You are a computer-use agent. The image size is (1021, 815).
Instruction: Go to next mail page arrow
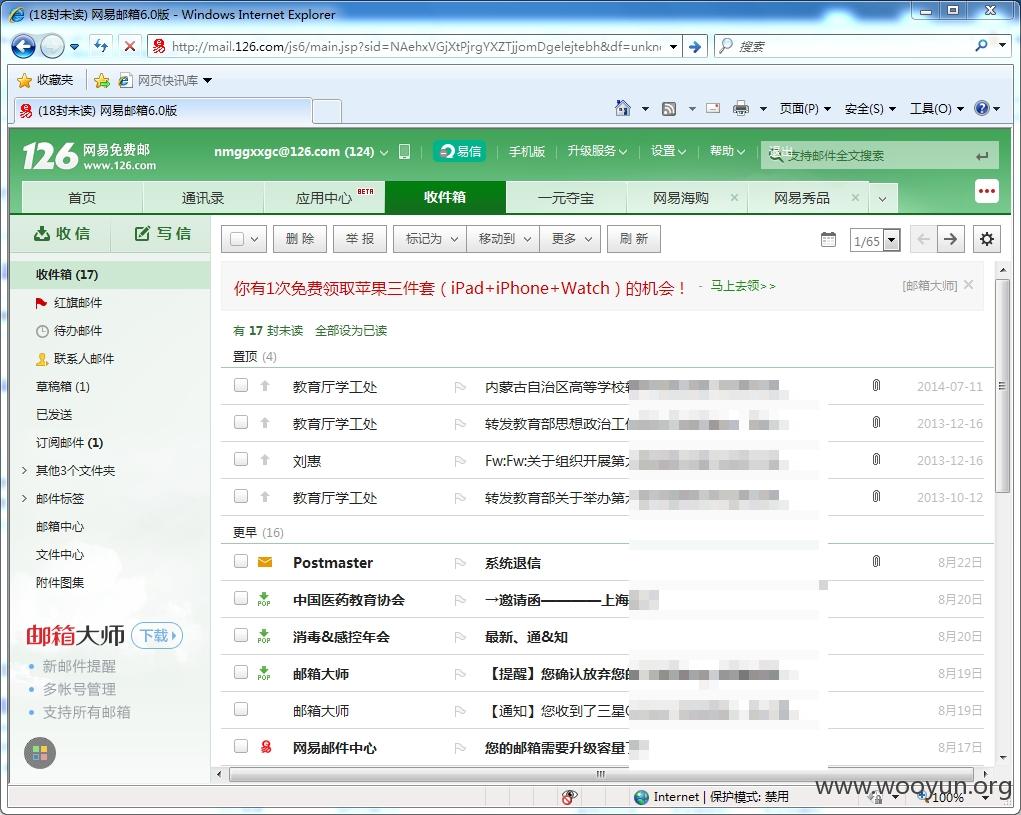point(951,239)
